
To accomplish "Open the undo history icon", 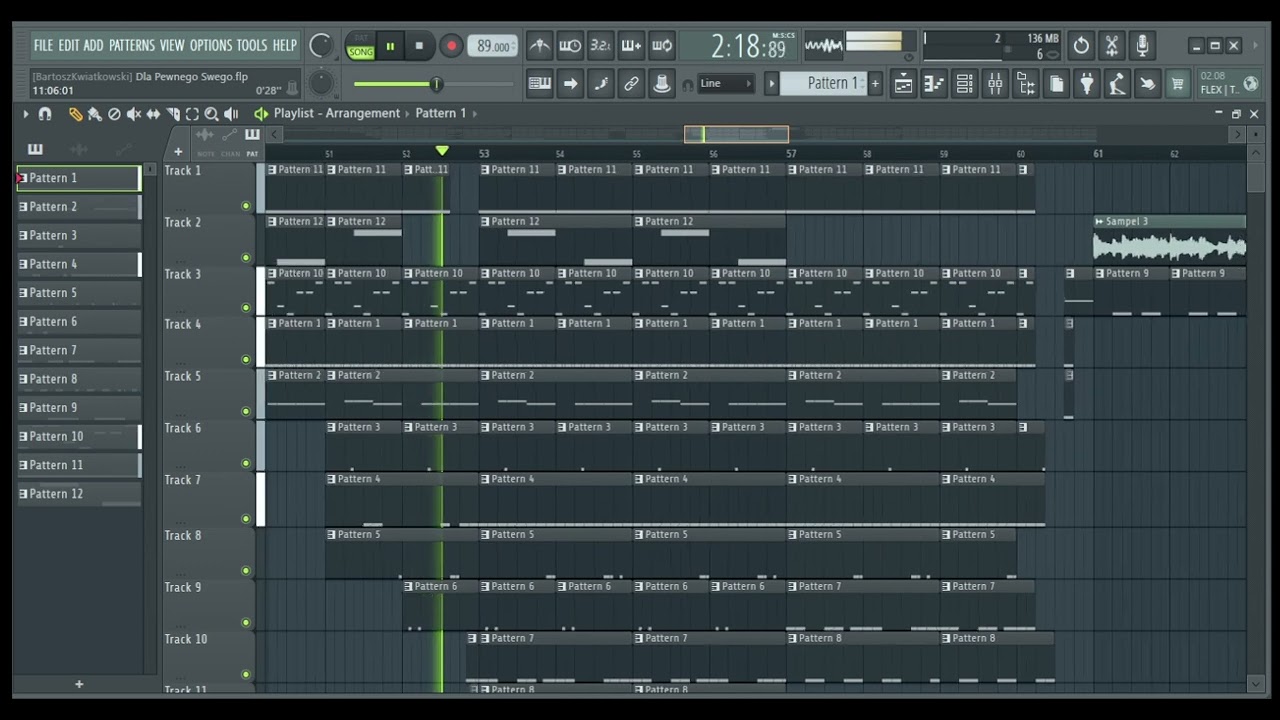I will pyautogui.click(x=1081, y=46).
